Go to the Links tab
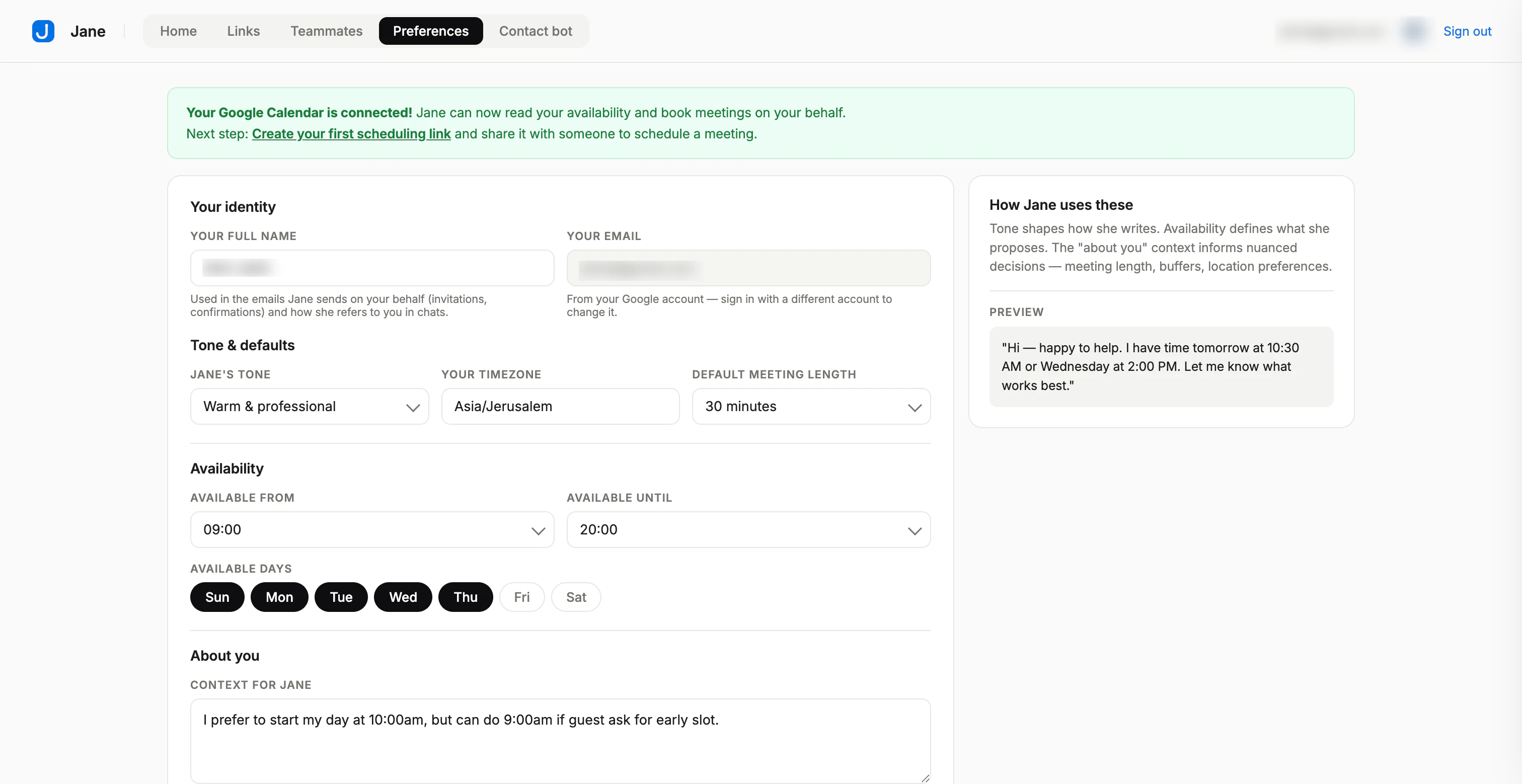 click(x=244, y=31)
